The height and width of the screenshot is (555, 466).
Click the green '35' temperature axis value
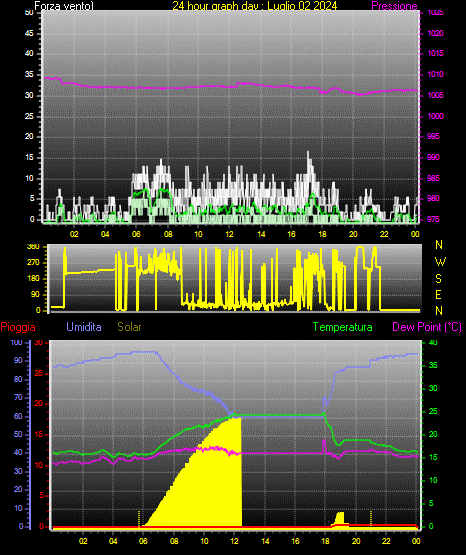[433, 365]
